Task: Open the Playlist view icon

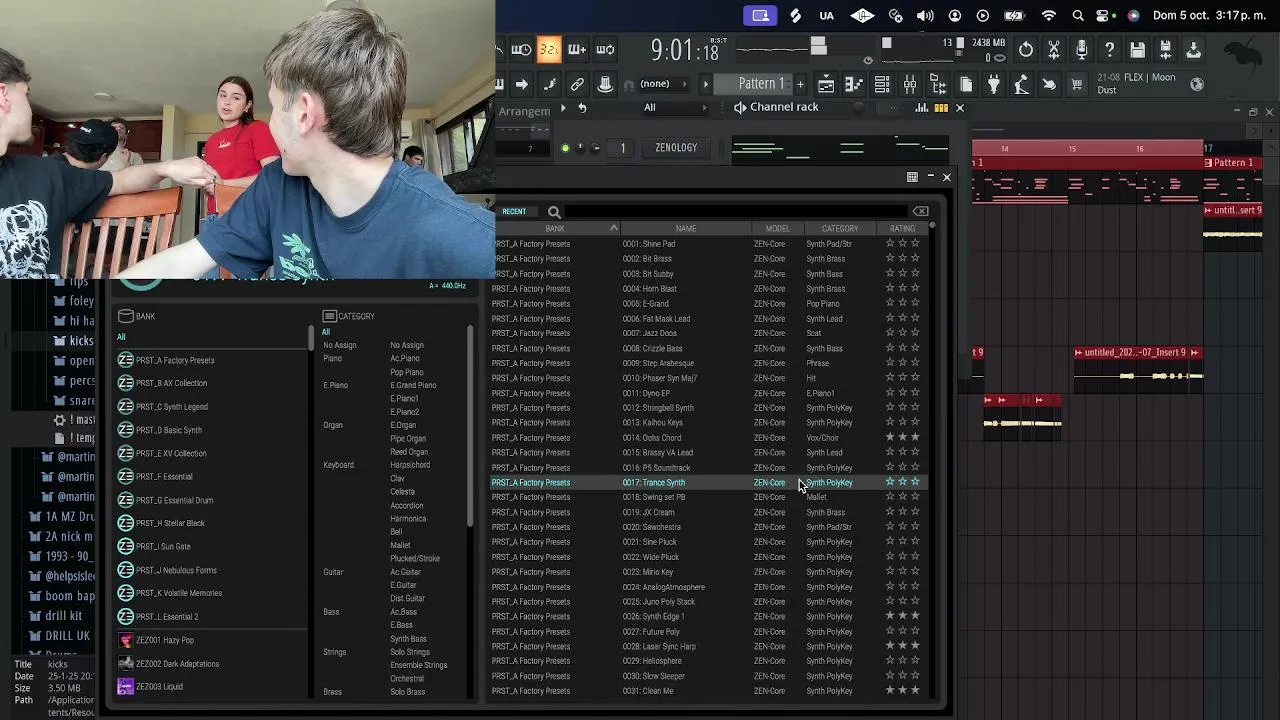Action: pos(826,85)
